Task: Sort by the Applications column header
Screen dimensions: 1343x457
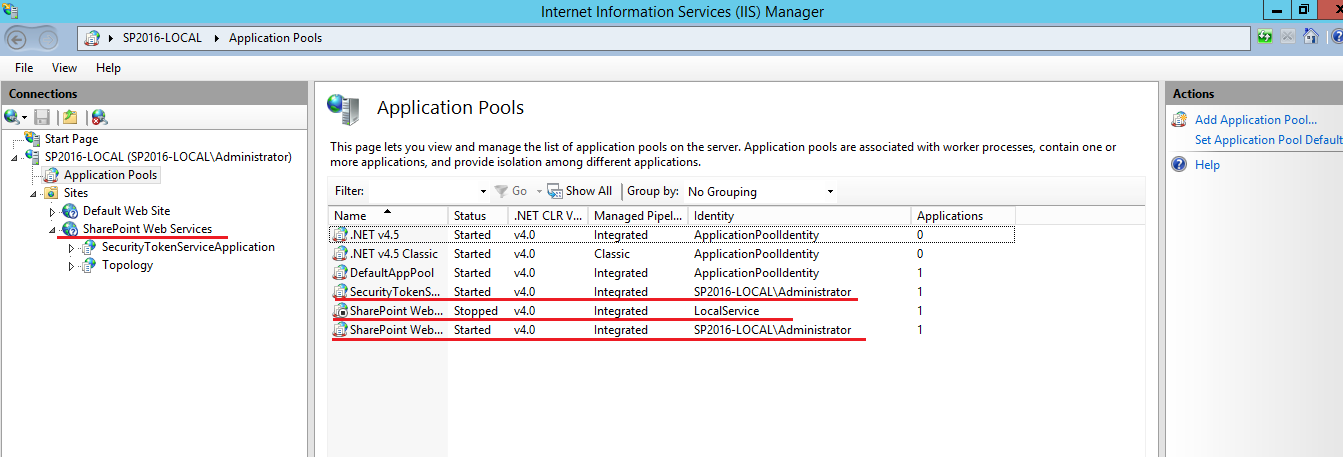Action: (963, 216)
